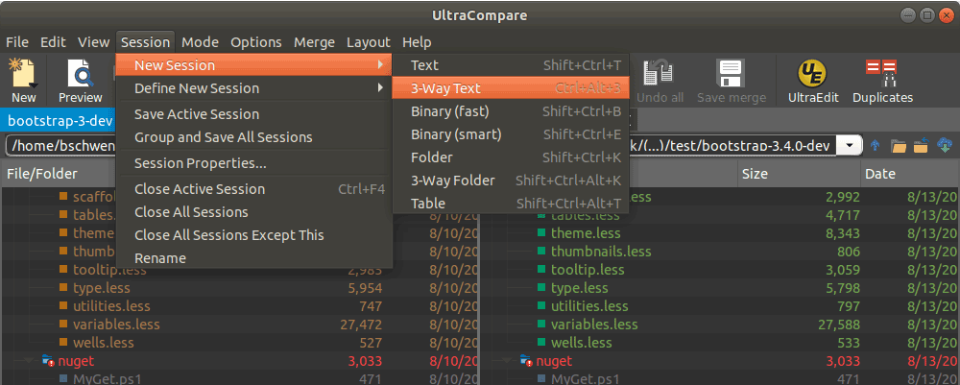Open right path combo box dropdown arrow

849,146
